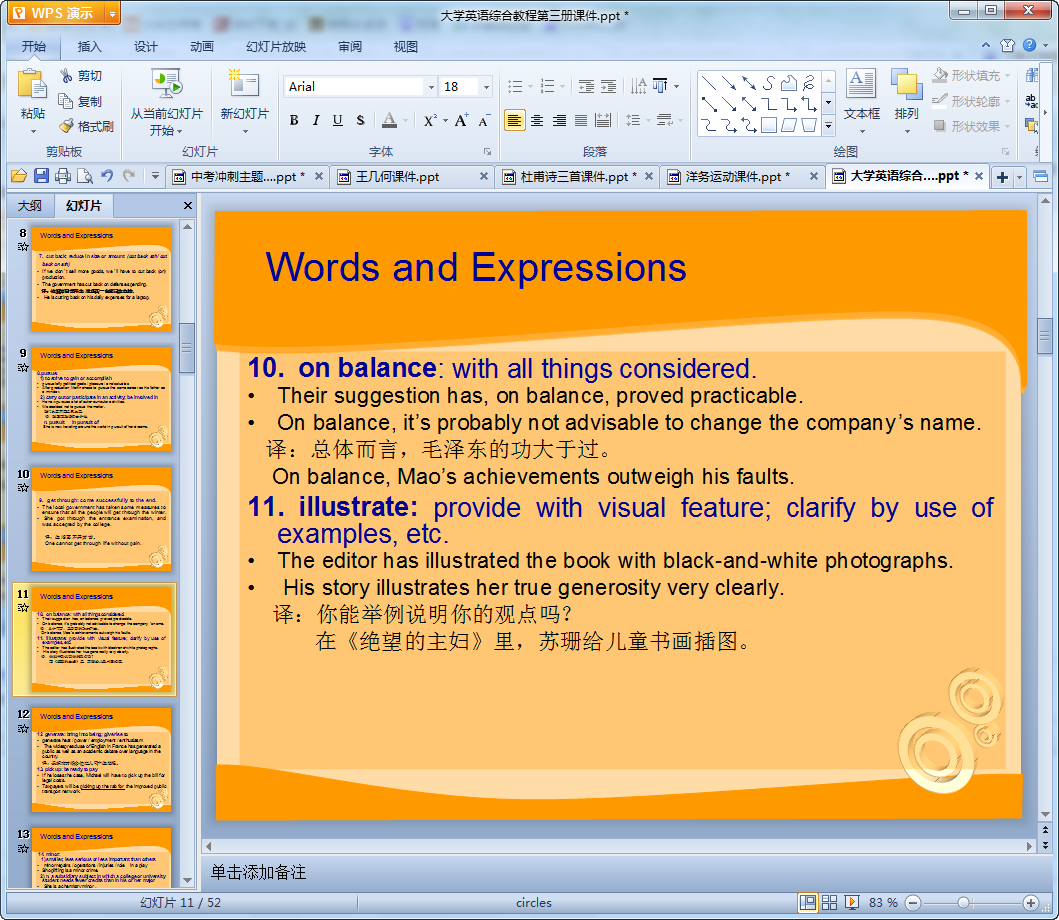This screenshot has height=920, width=1059.
Task: Select slide 8 thumbnail
Action: point(101,278)
